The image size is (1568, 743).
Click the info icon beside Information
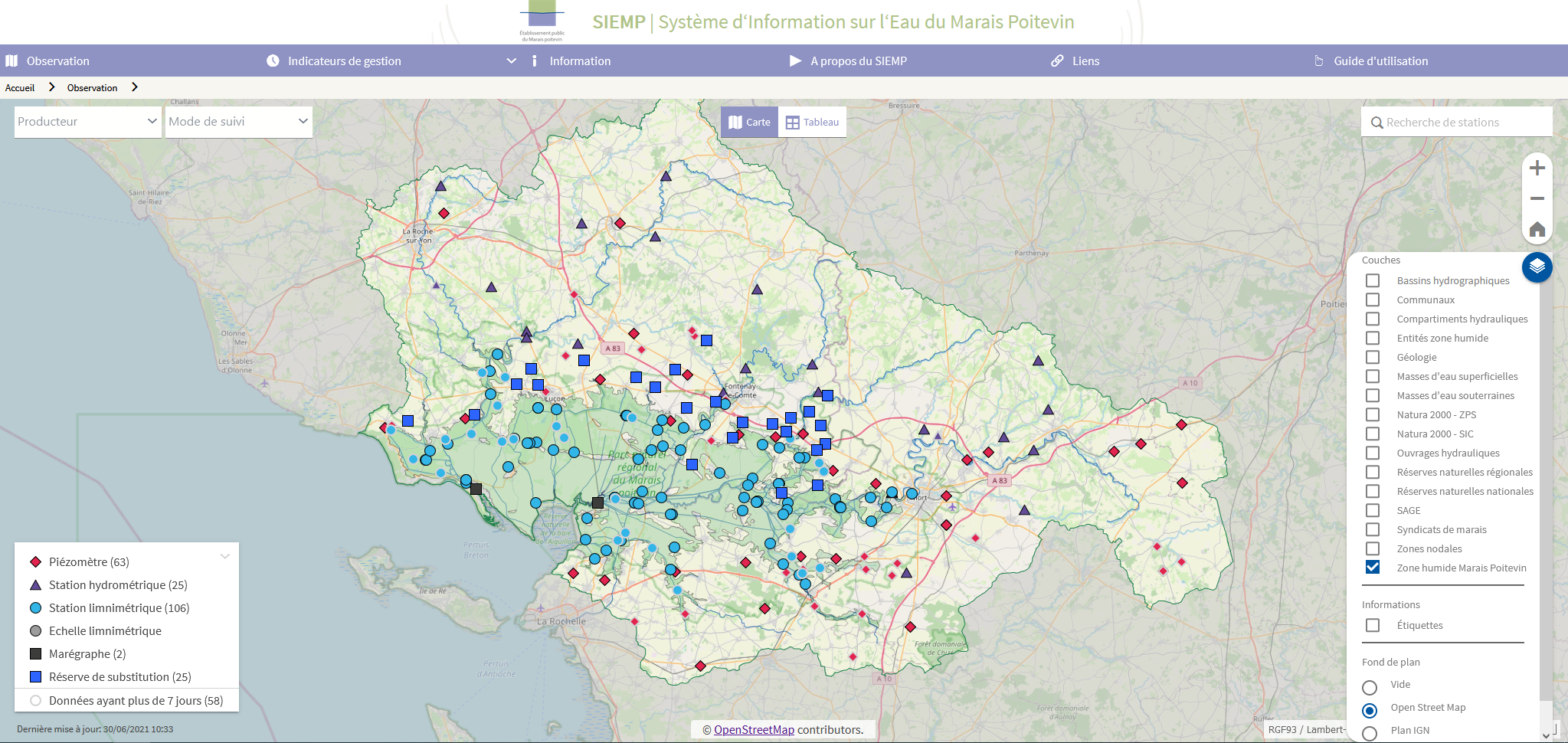(534, 61)
